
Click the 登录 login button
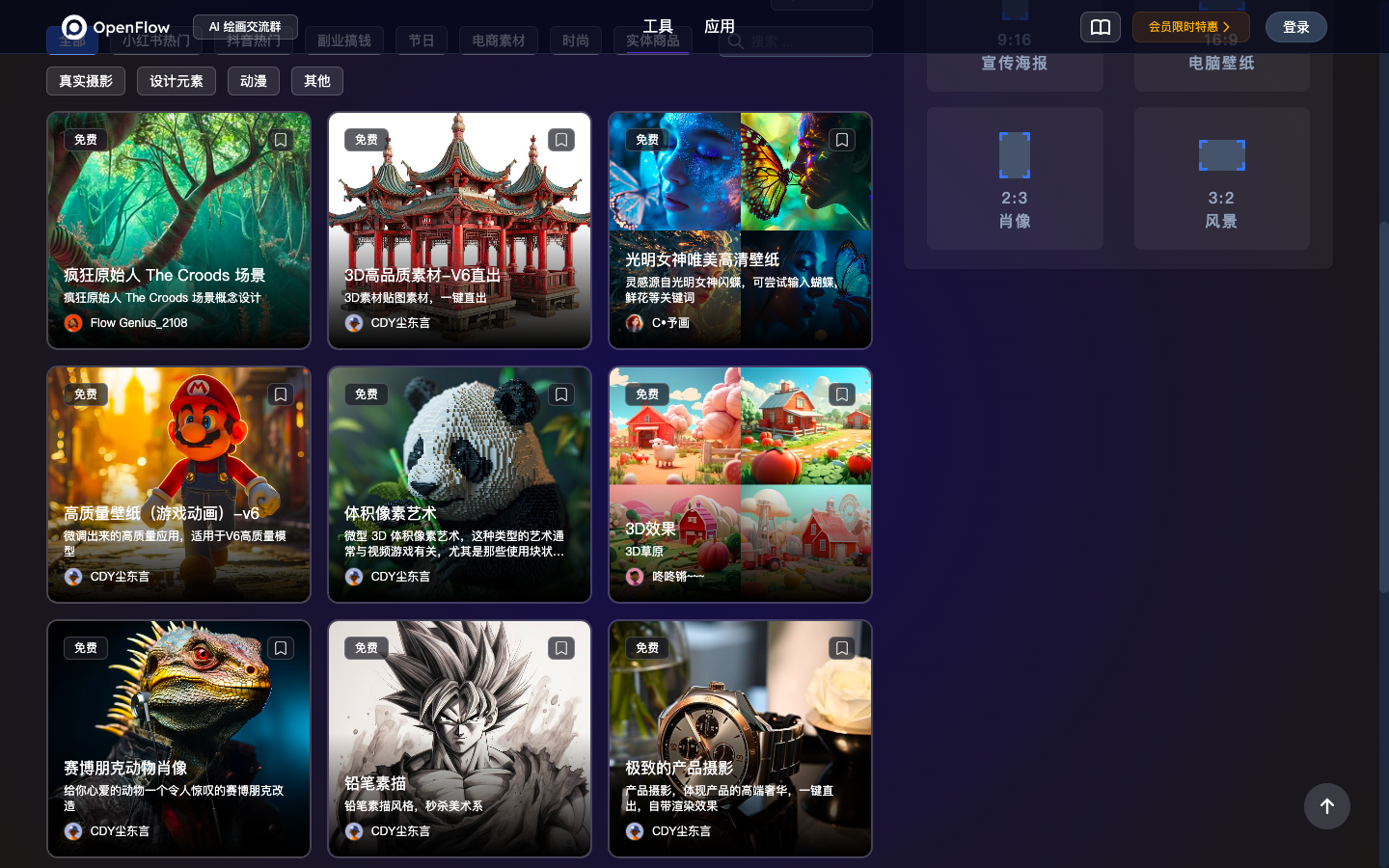click(x=1296, y=27)
